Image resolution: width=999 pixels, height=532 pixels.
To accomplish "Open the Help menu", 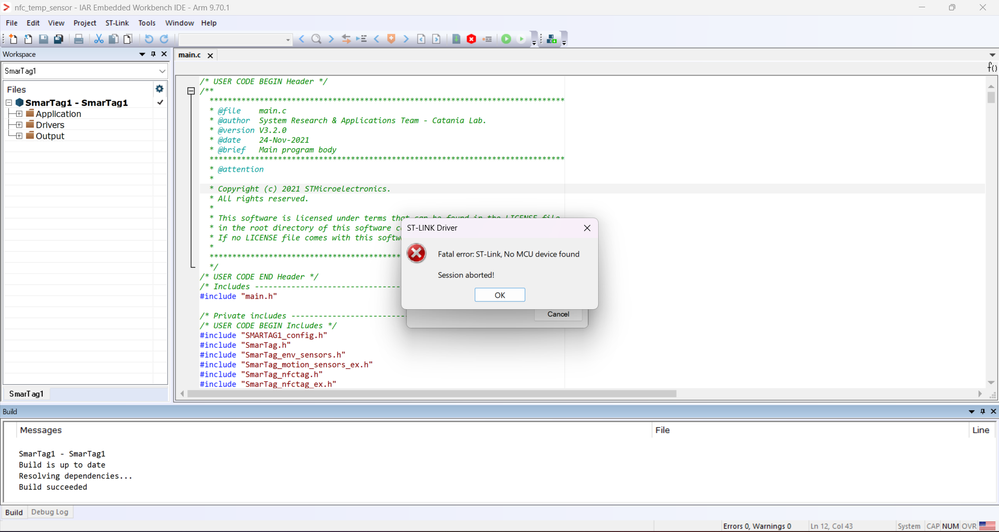I will point(209,23).
